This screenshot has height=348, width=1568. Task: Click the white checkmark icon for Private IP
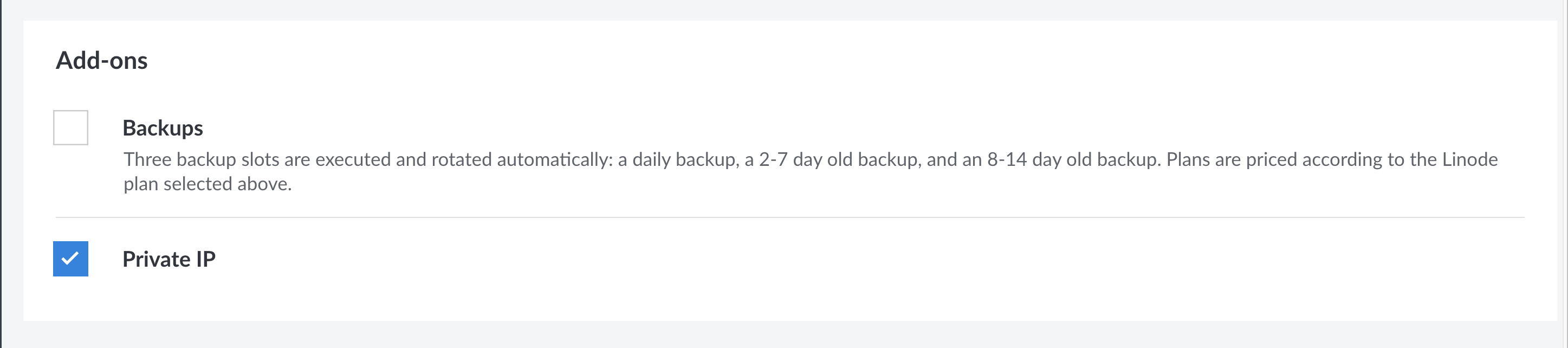70,259
